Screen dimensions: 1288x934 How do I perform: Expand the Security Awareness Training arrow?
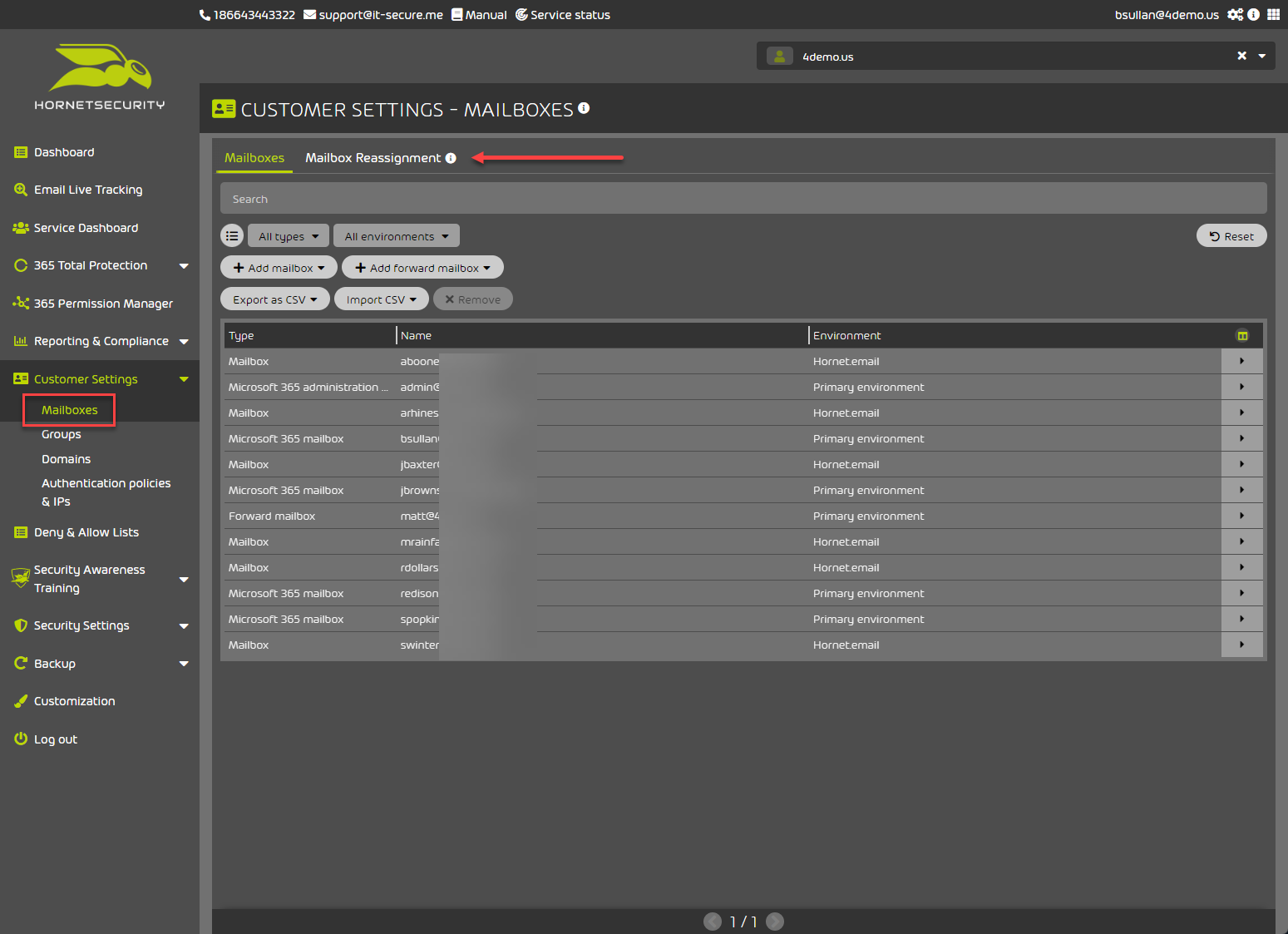click(x=184, y=580)
